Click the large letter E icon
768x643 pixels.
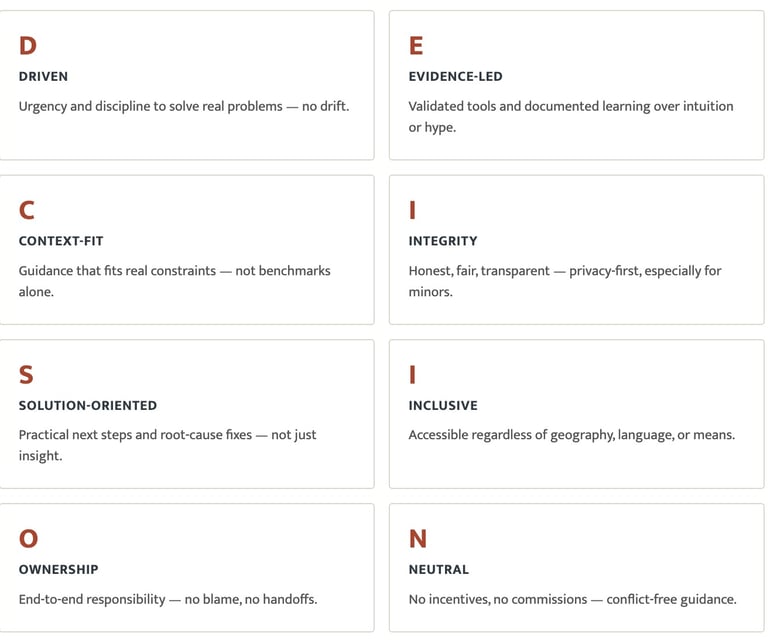416,46
